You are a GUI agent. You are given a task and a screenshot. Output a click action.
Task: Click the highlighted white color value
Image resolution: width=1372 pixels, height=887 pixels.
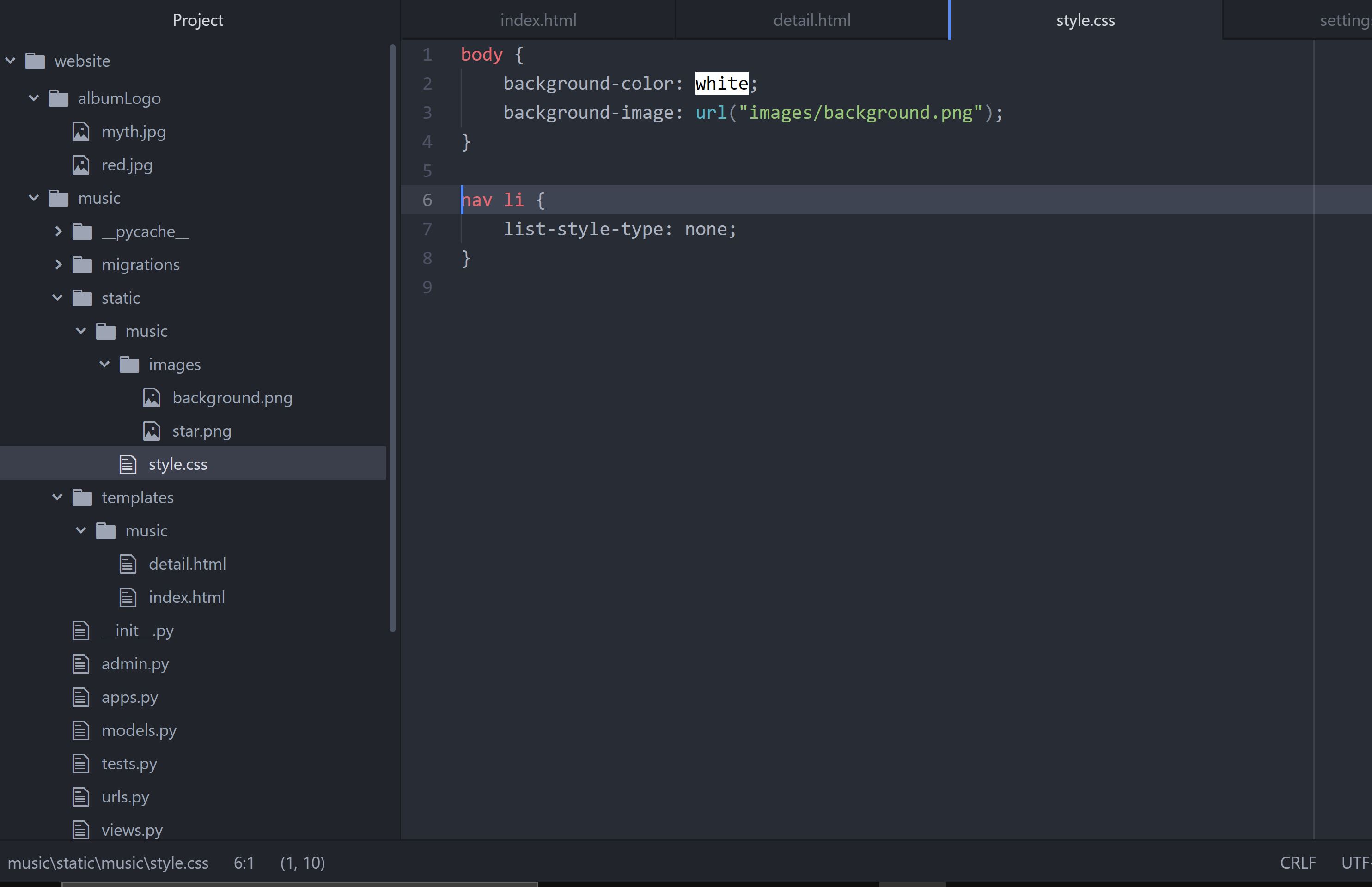click(x=721, y=84)
